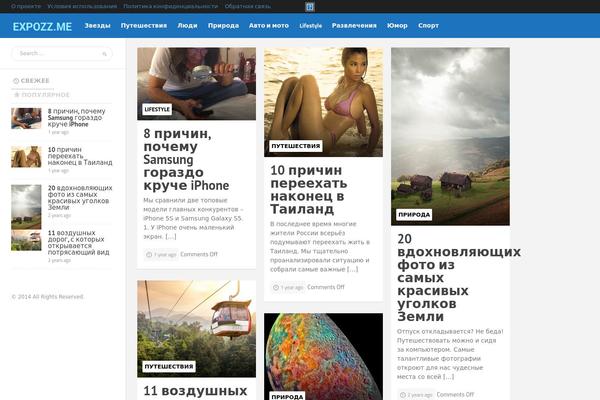This screenshot has width=600, height=400.
Task: Open the Спорт section
Action: [x=428, y=26]
